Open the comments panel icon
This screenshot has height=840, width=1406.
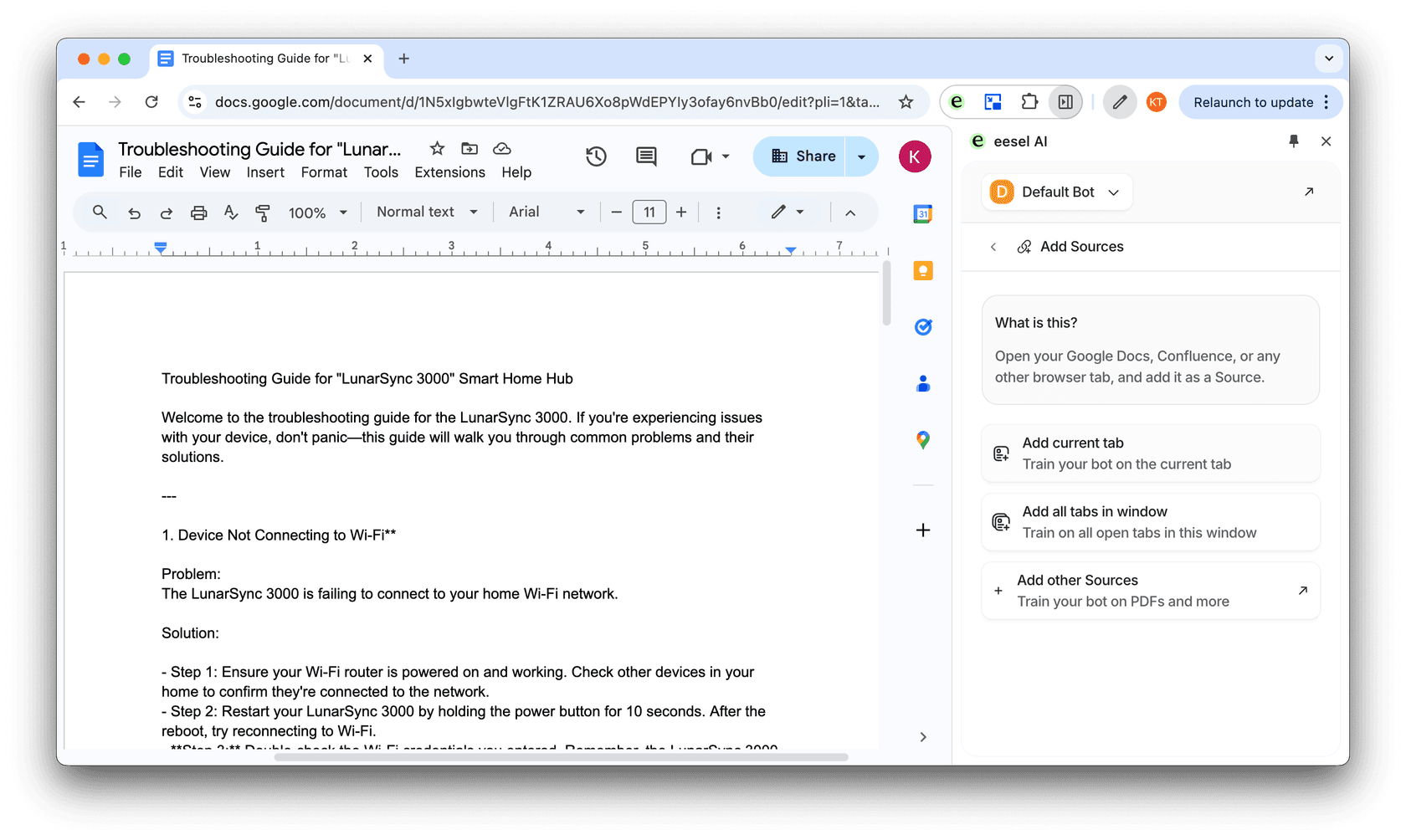click(x=646, y=156)
